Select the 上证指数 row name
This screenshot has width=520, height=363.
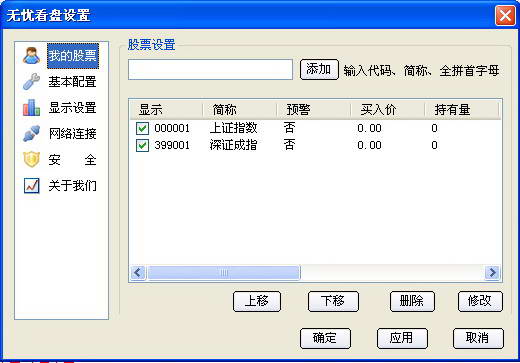pyautogui.click(x=234, y=128)
